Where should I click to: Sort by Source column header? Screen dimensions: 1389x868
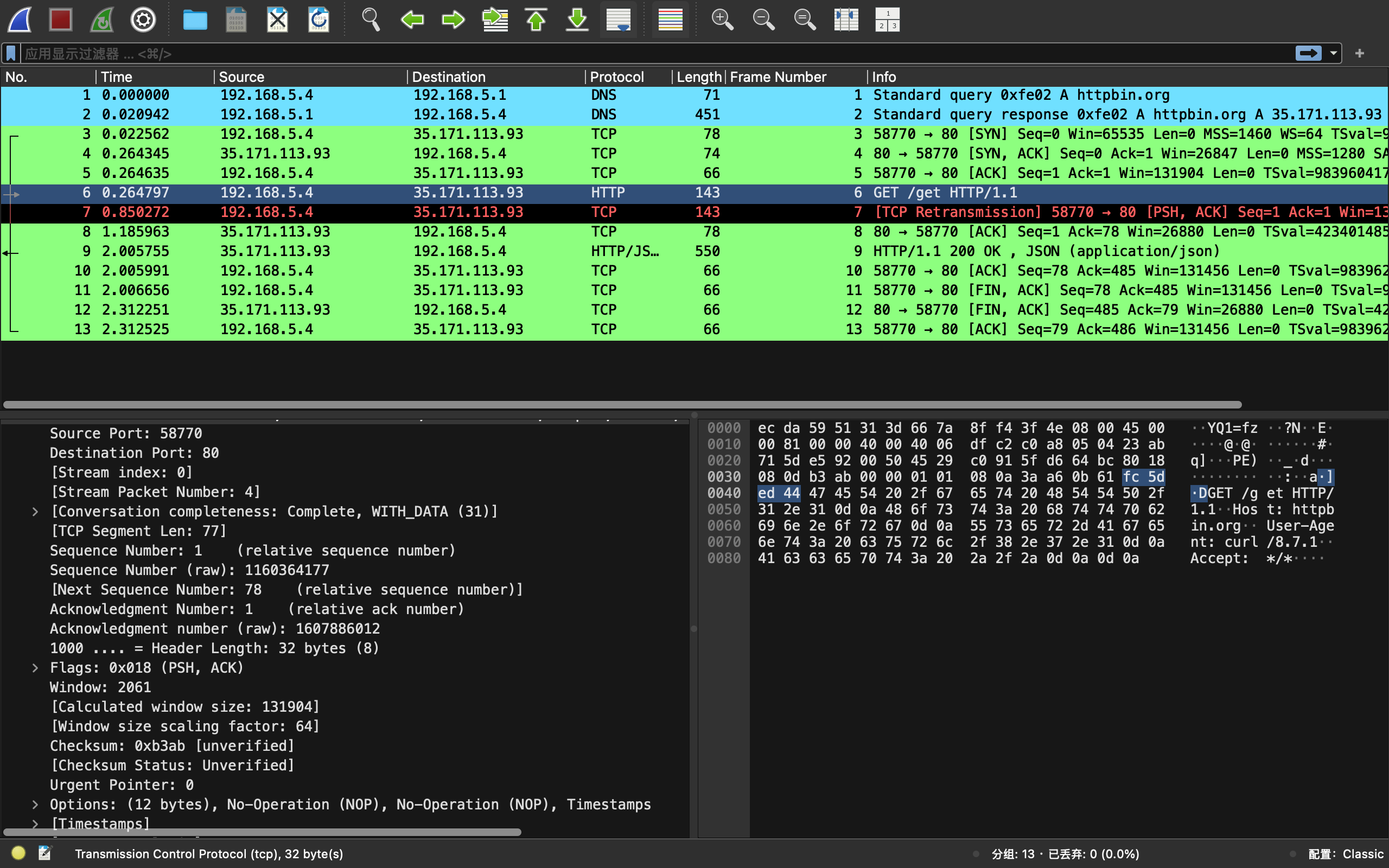310,77
